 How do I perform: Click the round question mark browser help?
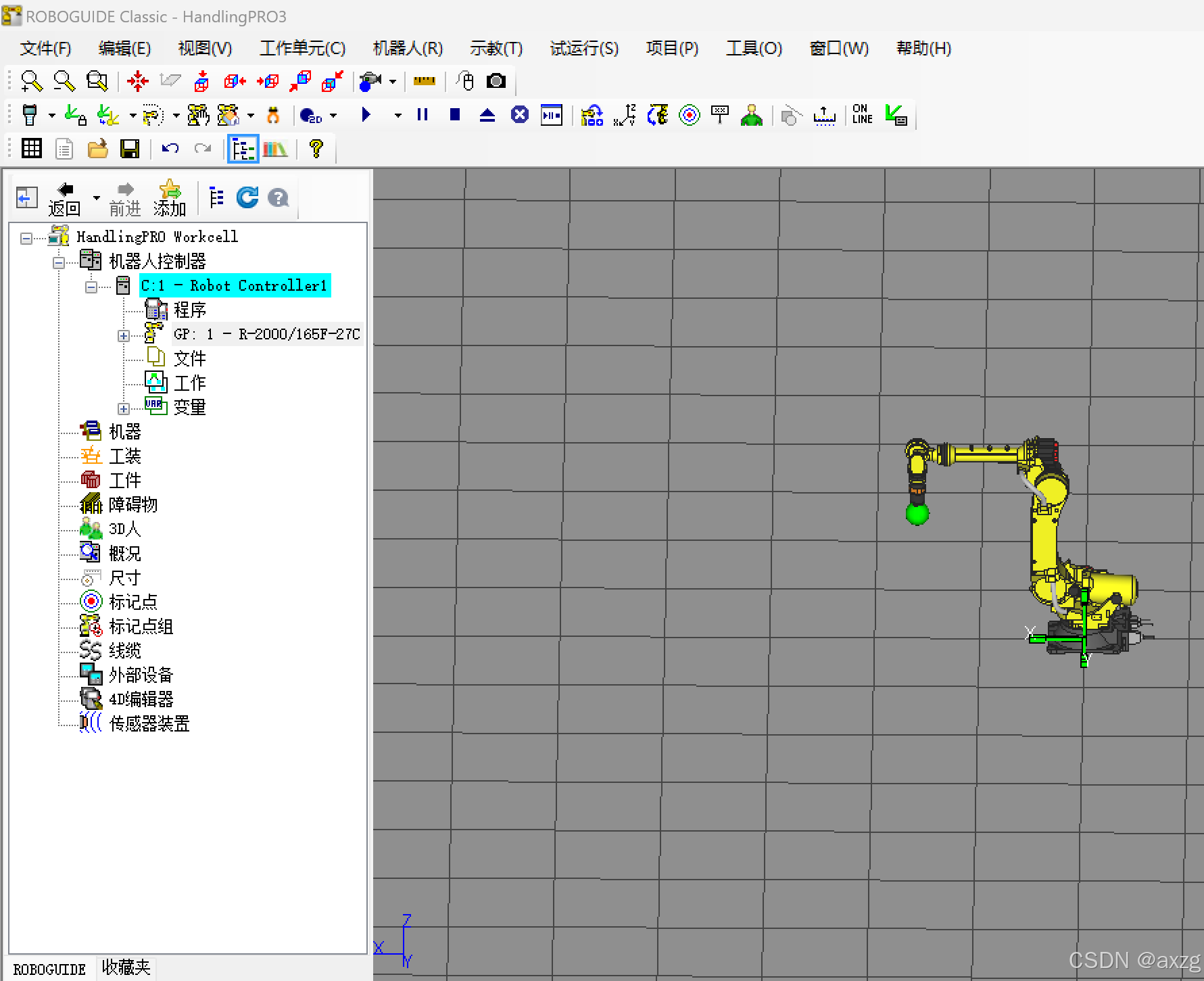pyautogui.click(x=279, y=197)
